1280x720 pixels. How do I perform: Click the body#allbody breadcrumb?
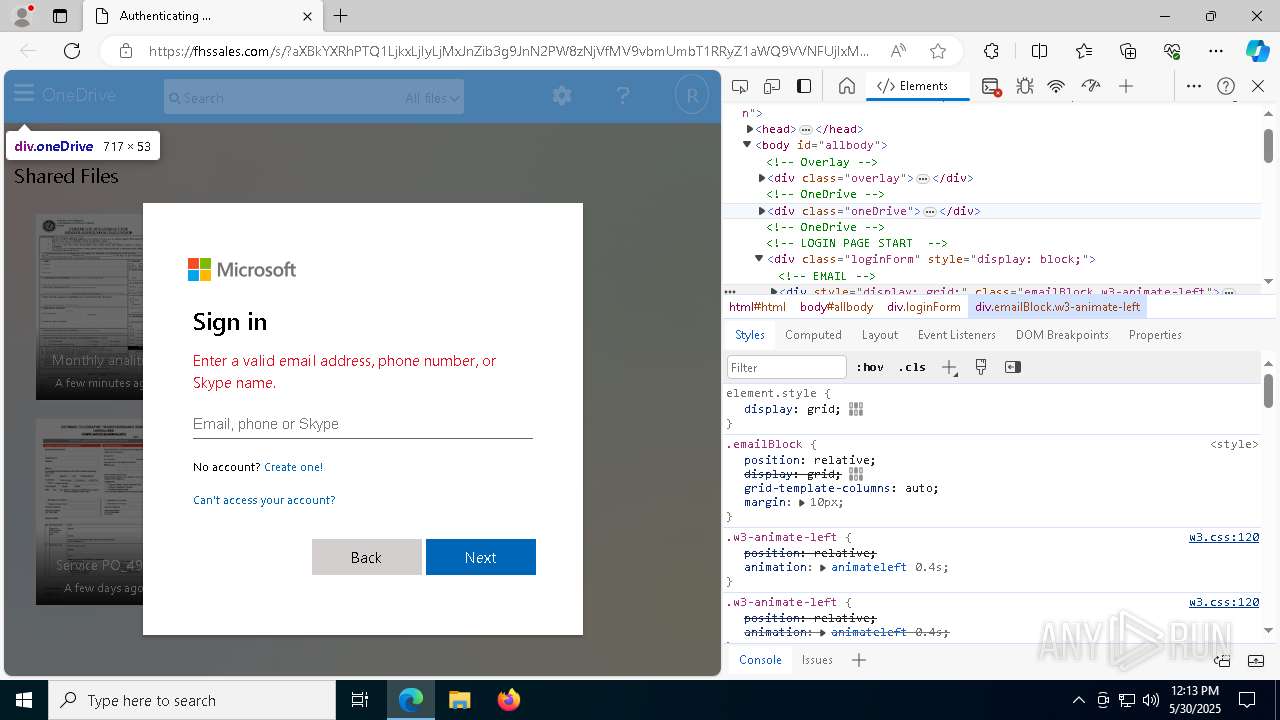pyautogui.click(x=836, y=307)
